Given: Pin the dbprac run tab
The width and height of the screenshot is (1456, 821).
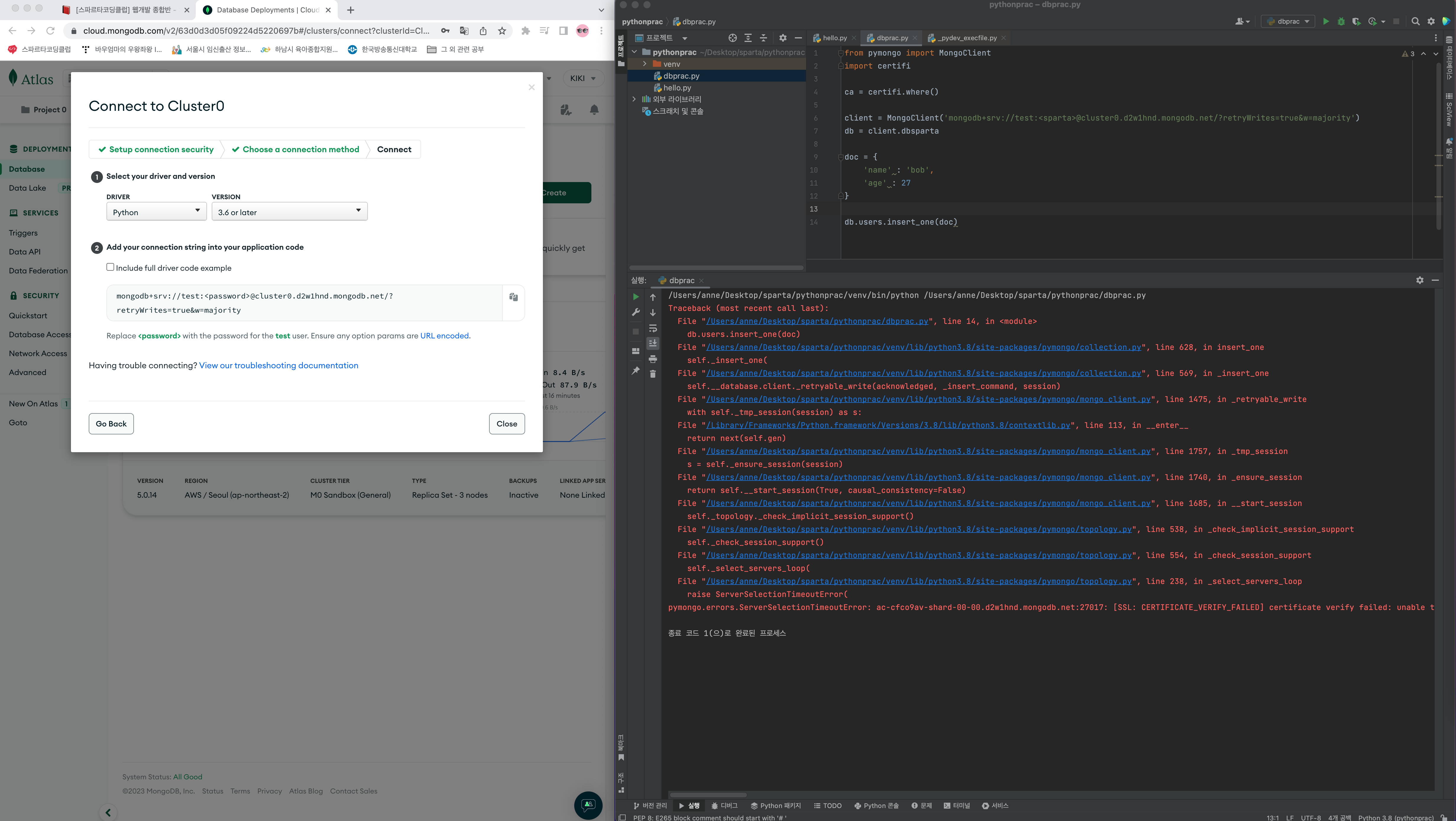Looking at the screenshot, I should pyautogui.click(x=636, y=371).
